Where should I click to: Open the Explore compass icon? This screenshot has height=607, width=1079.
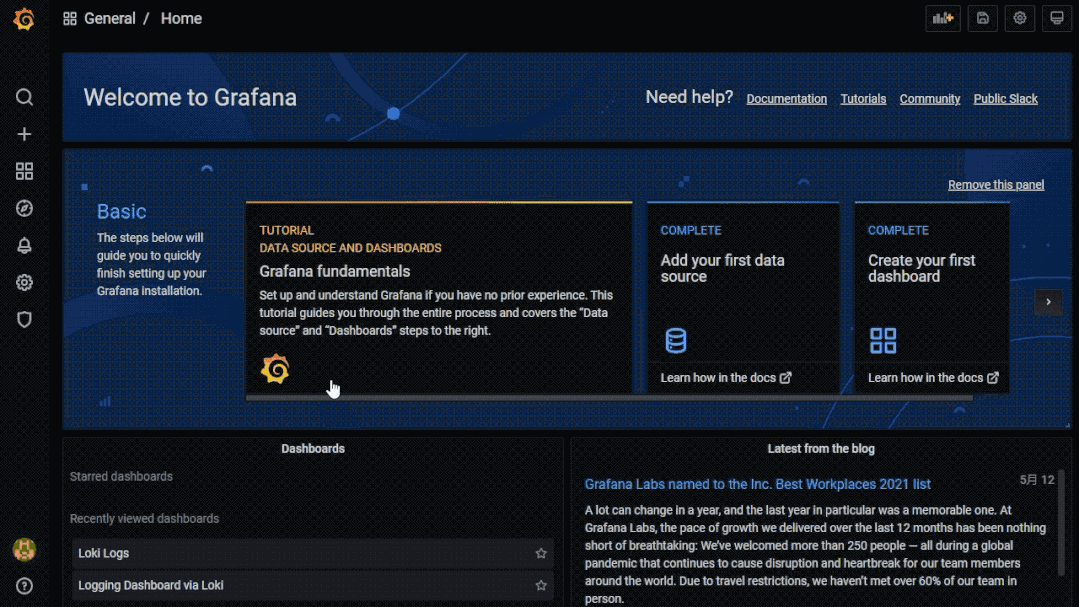(x=24, y=209)
